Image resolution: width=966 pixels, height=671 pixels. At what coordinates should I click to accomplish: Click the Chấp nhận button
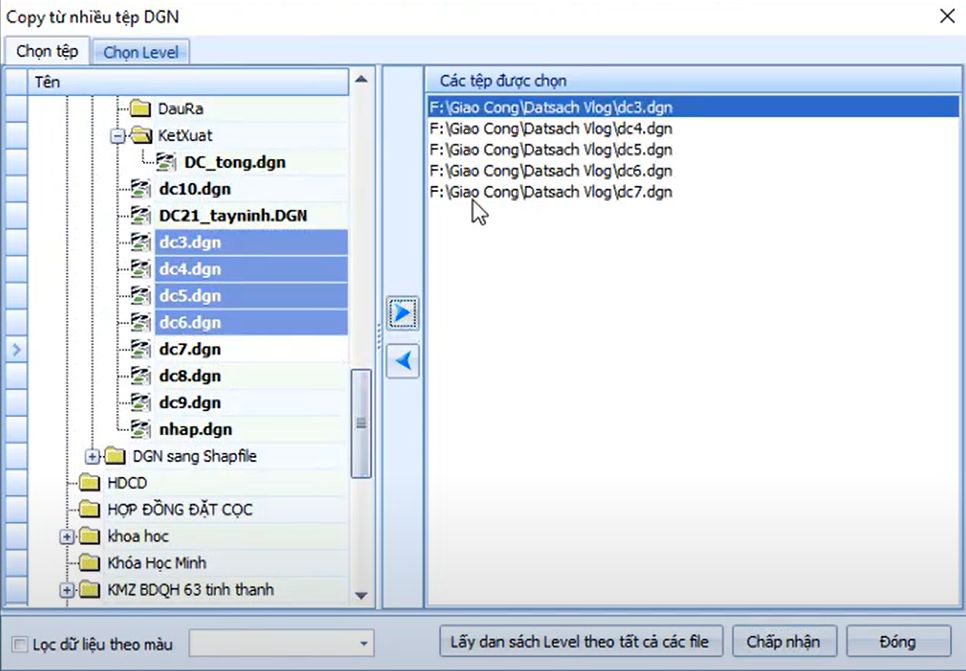point(785,641)
